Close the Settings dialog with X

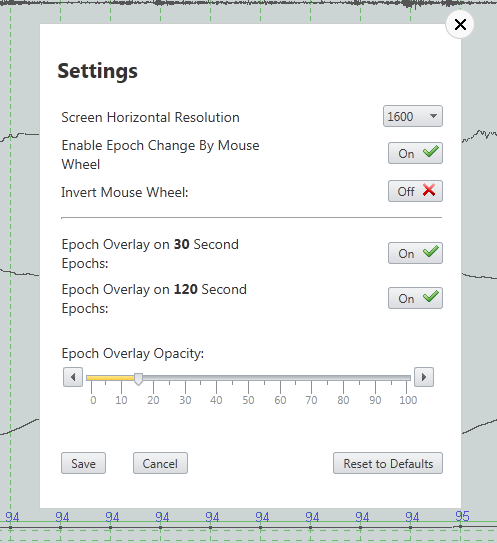[x=460, y=25]
